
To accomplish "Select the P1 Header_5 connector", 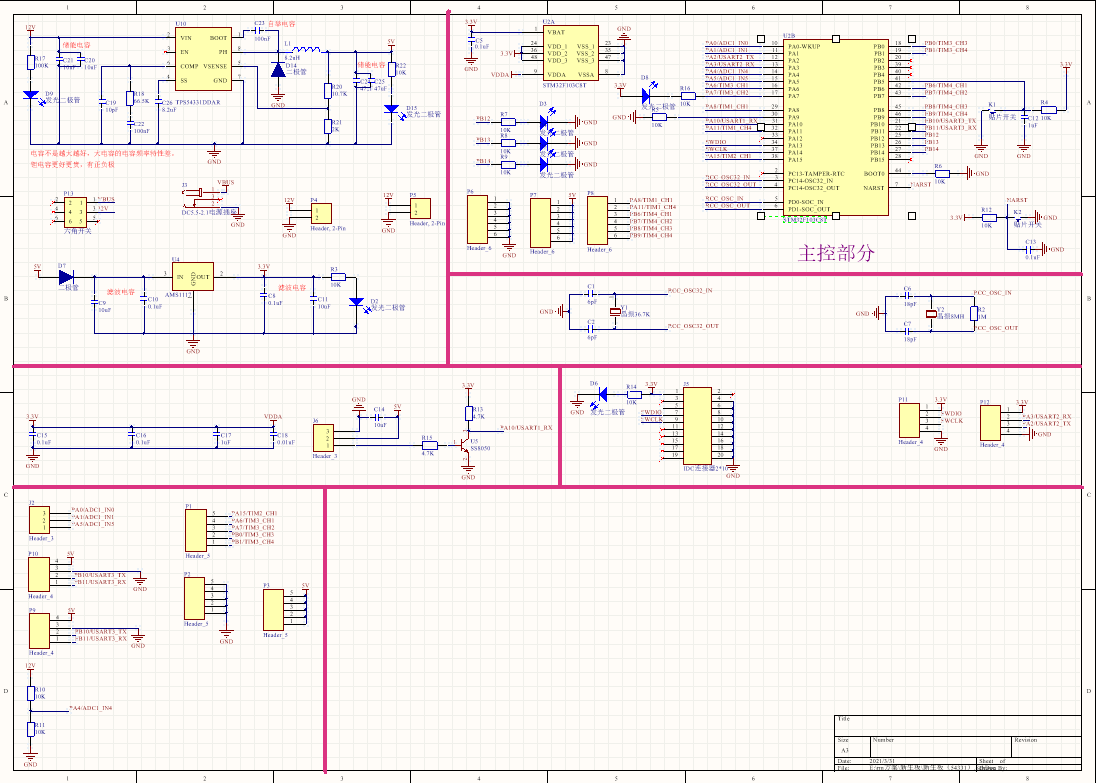I will 196,531.
